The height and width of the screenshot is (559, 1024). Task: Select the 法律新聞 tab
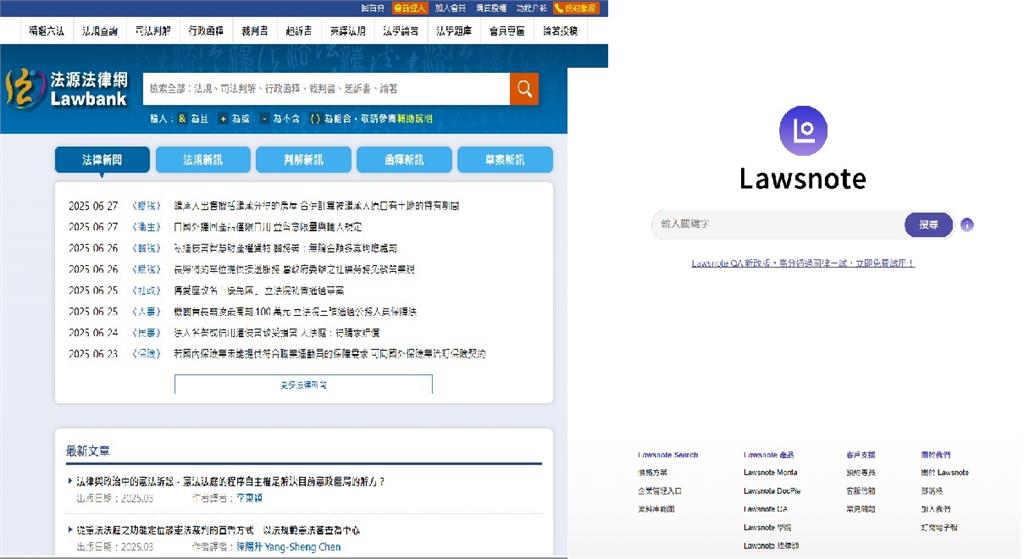pos(102,159)
